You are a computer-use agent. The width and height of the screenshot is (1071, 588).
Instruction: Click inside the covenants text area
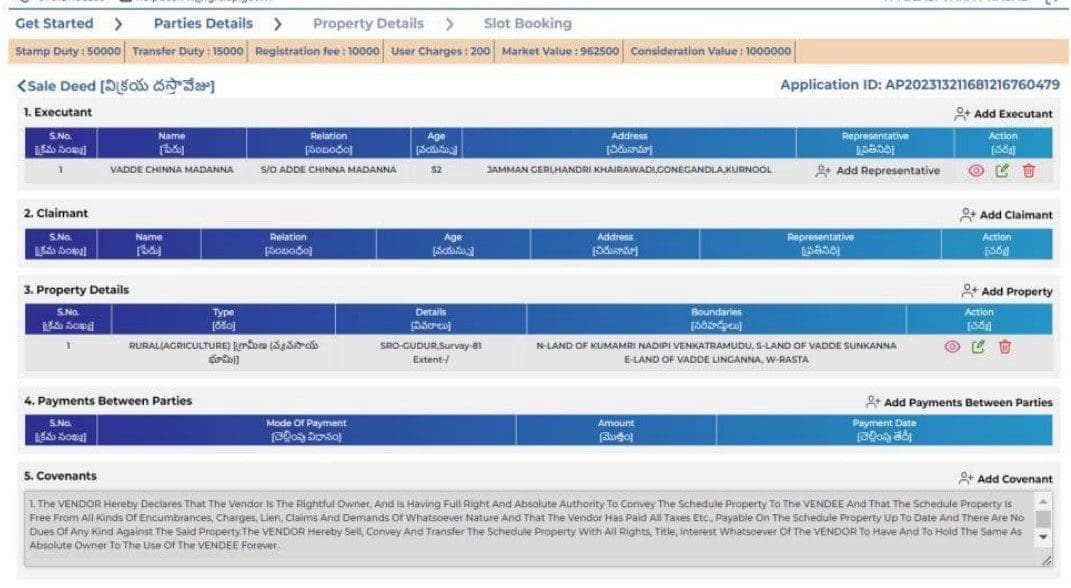point(531,529)
